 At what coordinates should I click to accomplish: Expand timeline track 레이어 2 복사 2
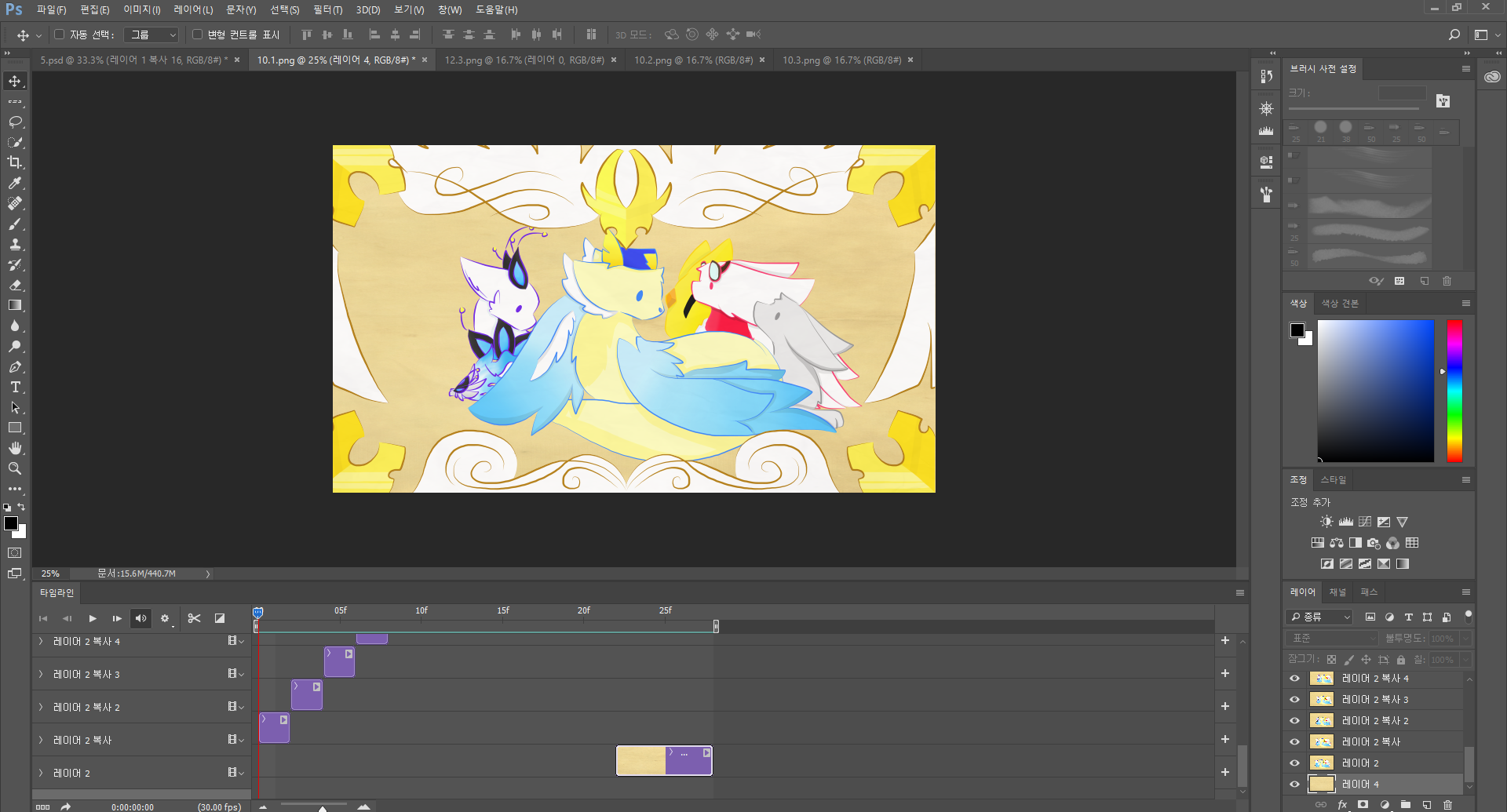tap(41, 707)
